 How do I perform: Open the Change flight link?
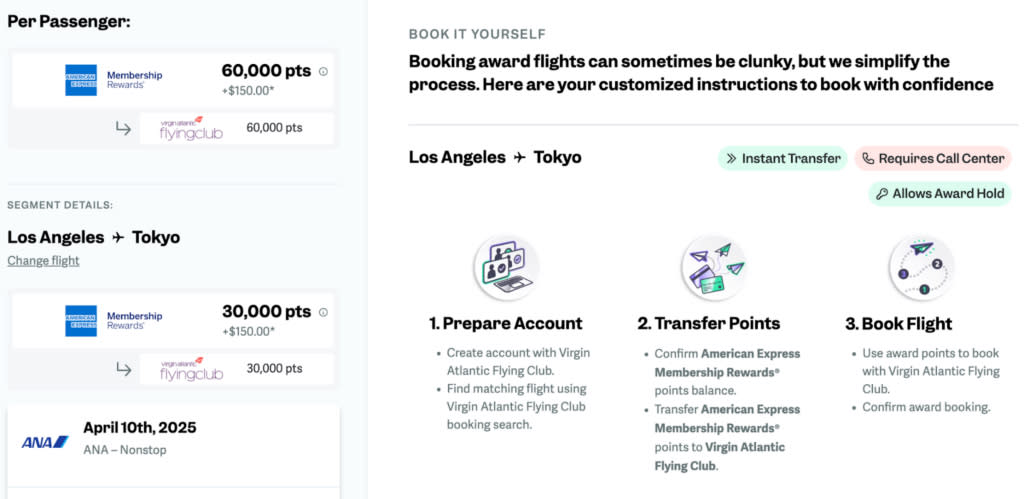(43, 261)
